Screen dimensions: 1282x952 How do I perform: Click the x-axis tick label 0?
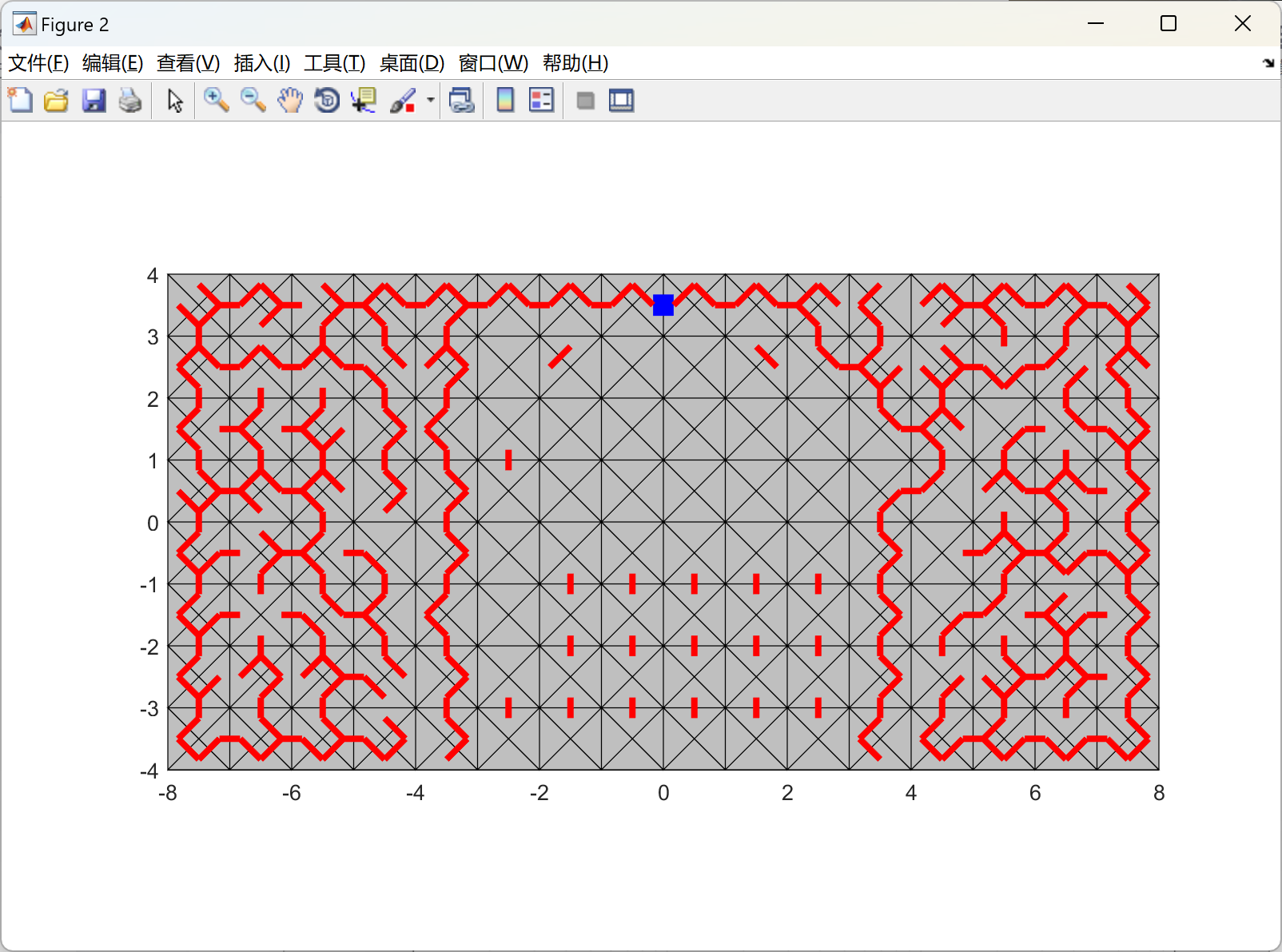click(663, 793)
